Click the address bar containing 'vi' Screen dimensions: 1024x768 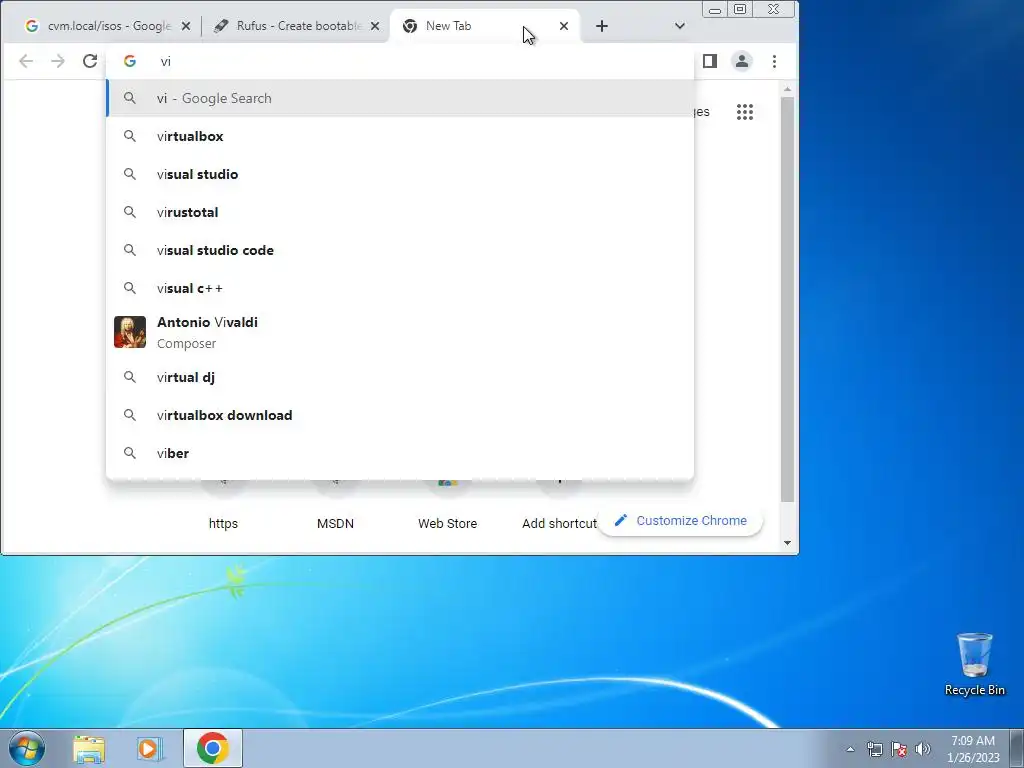400,61
